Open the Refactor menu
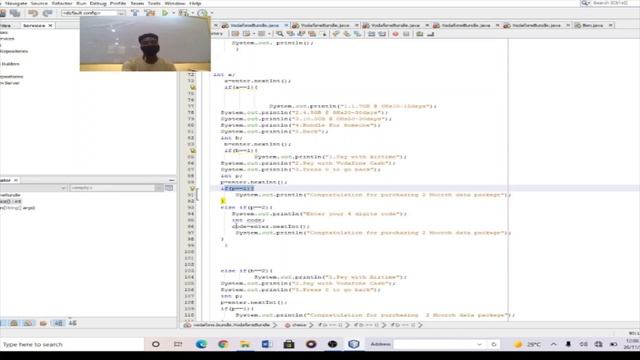 [x=62, y=3]
